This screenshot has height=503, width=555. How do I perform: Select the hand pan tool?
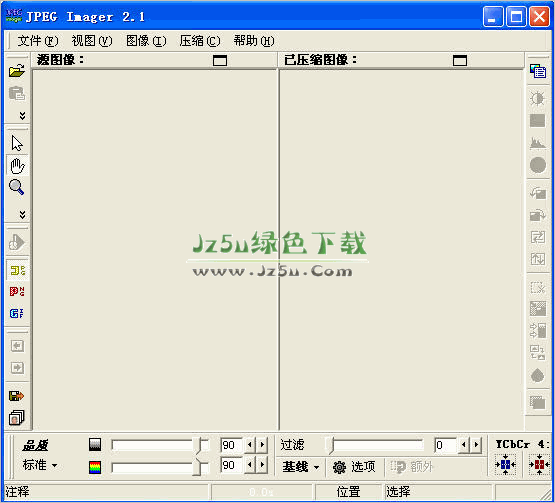pyautogui.click(x=17, y=166)
